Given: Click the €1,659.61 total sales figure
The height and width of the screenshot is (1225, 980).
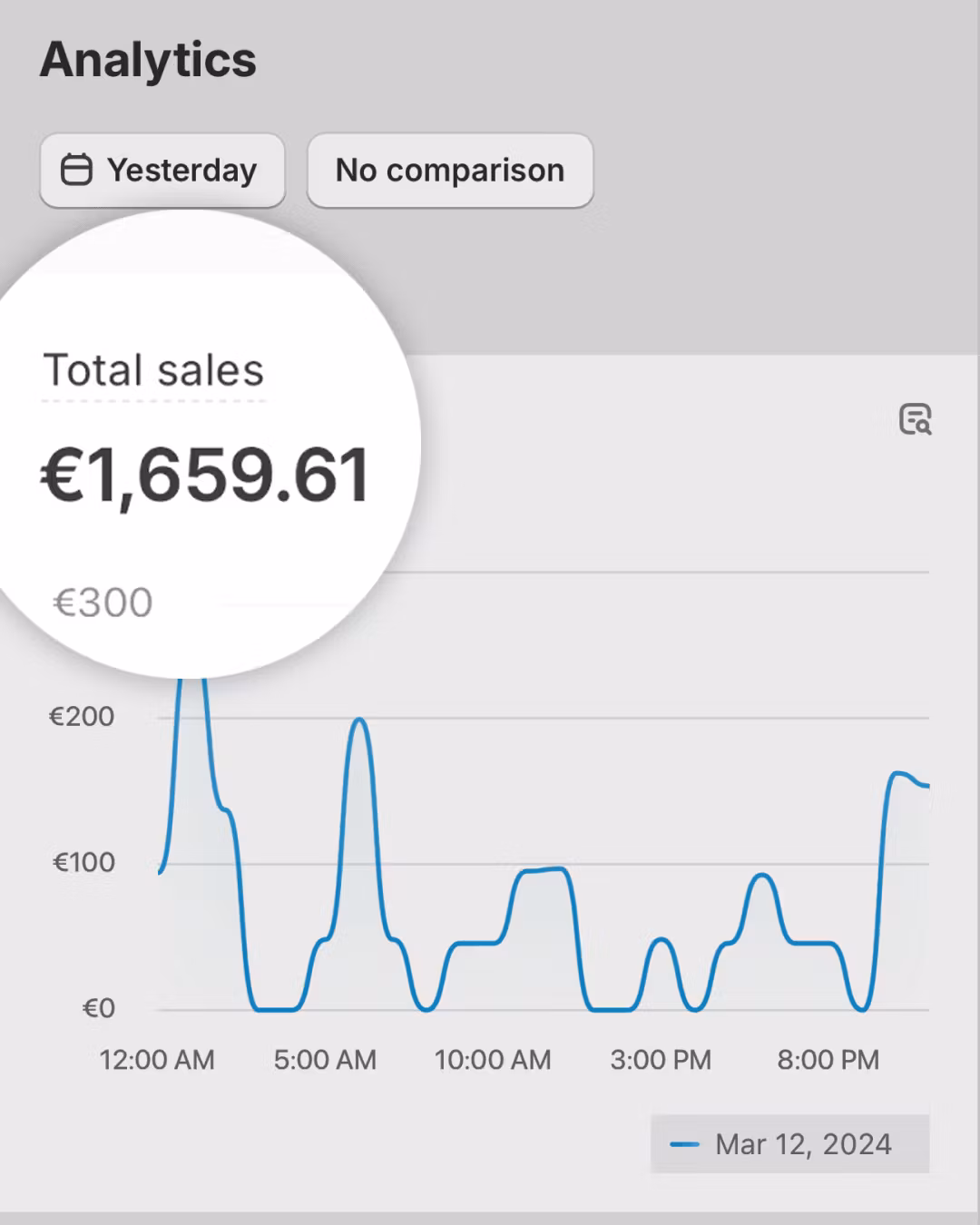Looking at the screenshot, I should [x=205, y=475].
